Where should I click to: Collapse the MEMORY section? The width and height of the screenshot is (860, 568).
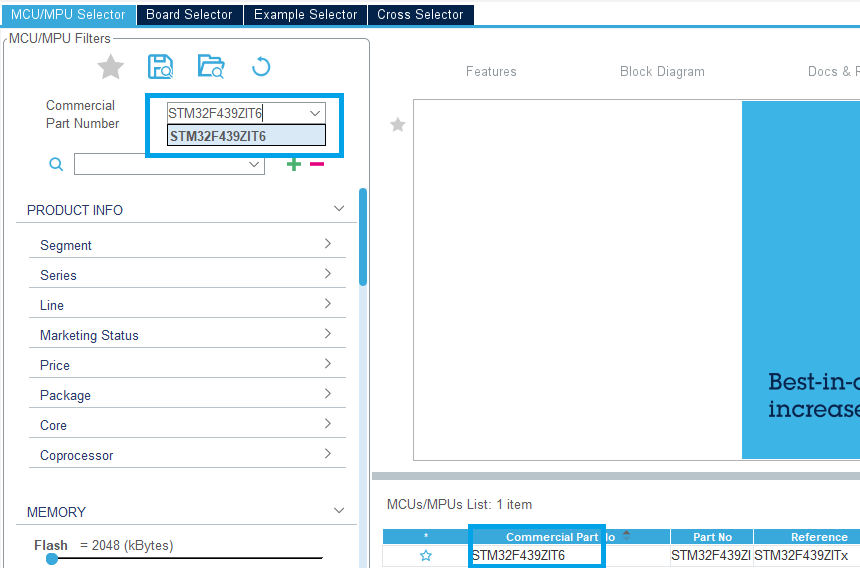point(339,510)
